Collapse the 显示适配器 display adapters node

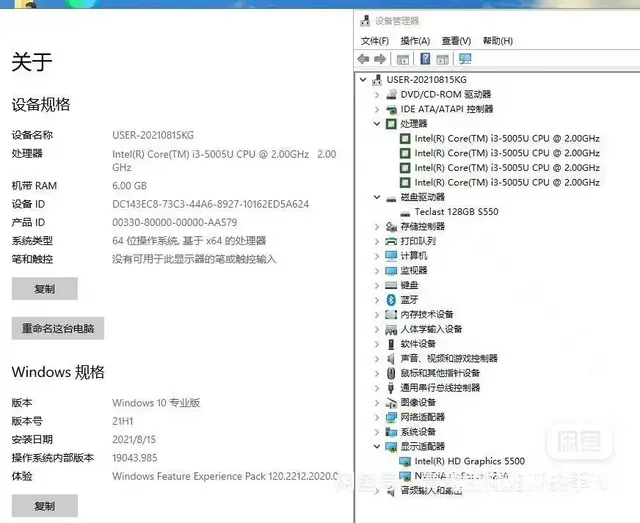point(377,447)
